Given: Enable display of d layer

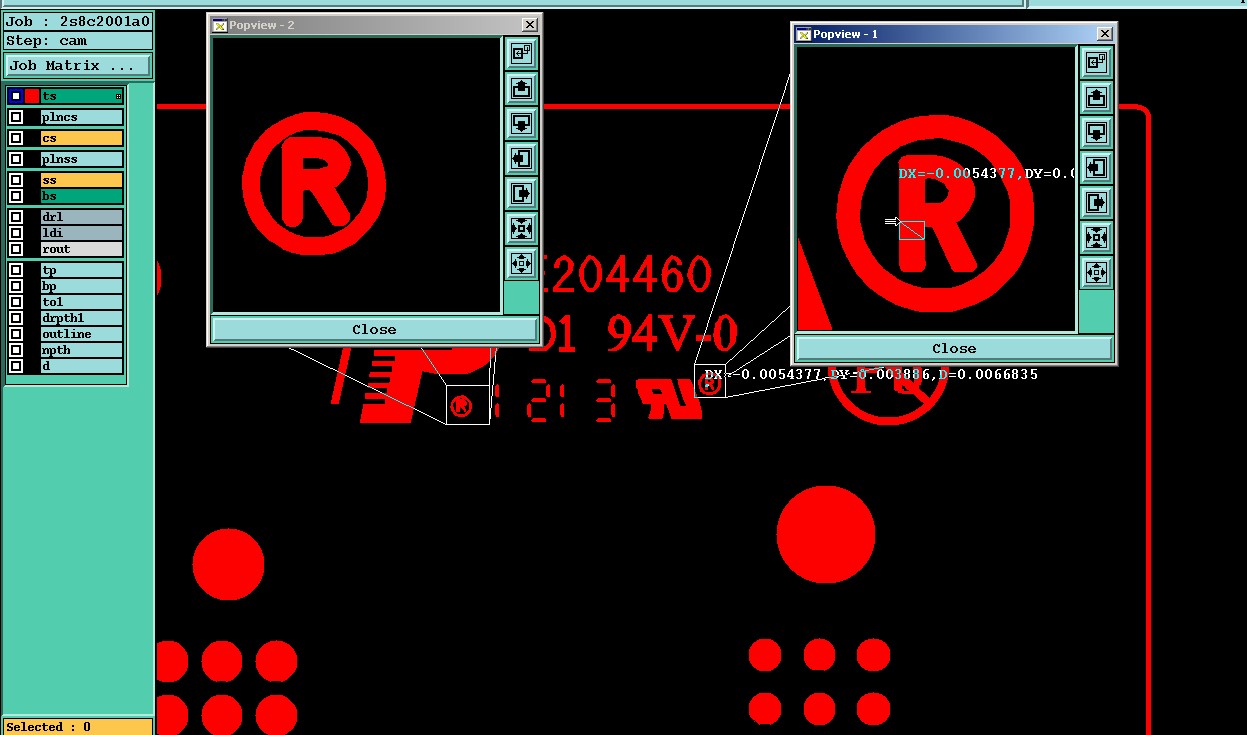Looking at the screenshot, I should [x=16, y=366].
